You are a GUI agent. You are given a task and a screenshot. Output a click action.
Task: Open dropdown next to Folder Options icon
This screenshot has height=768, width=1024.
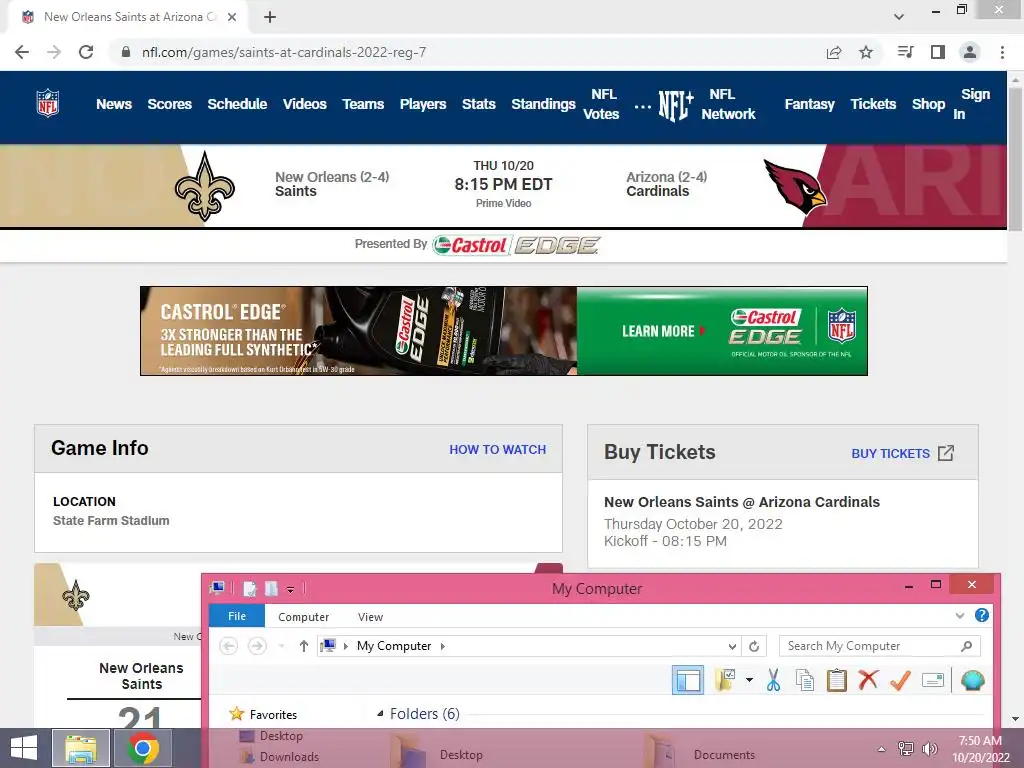point(749,680)
